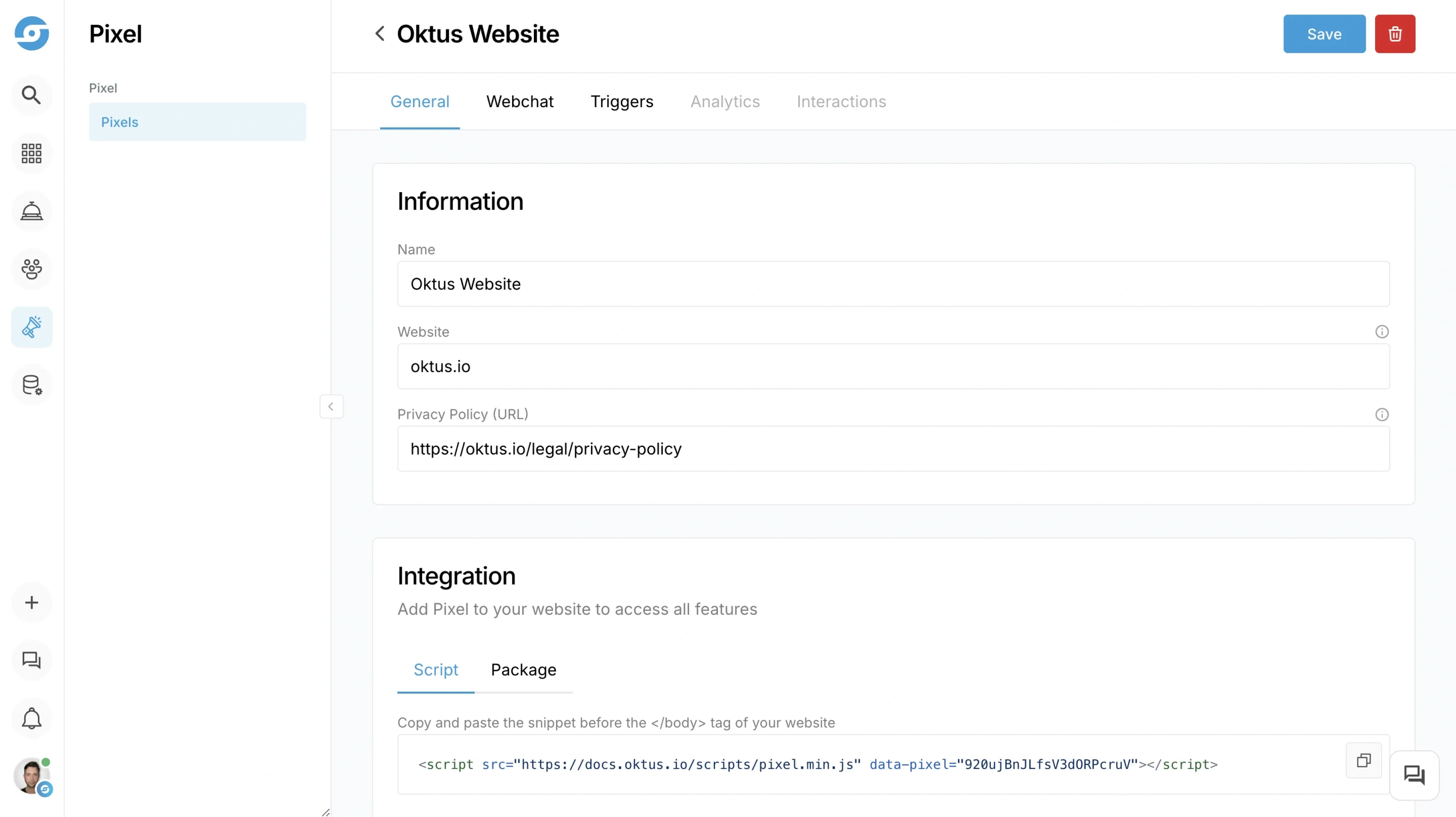
Task: Switch to the Interactions tab
Action: [841, 102]
